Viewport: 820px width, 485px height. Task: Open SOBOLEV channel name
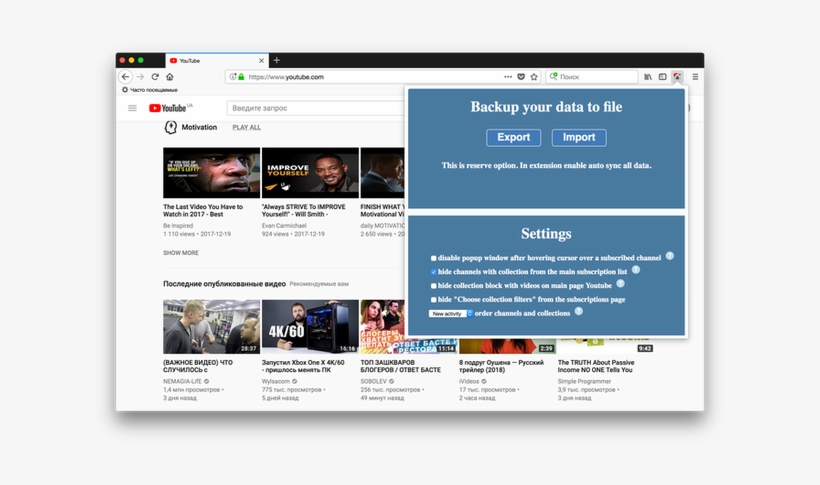click(373, 381)
